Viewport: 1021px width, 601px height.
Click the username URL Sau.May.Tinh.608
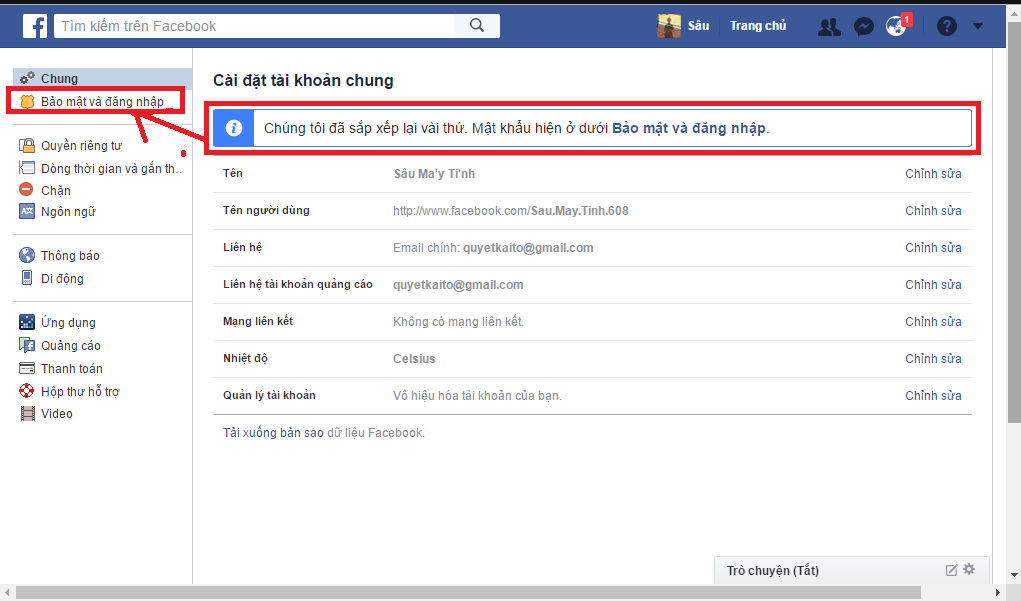click(510, 211)
